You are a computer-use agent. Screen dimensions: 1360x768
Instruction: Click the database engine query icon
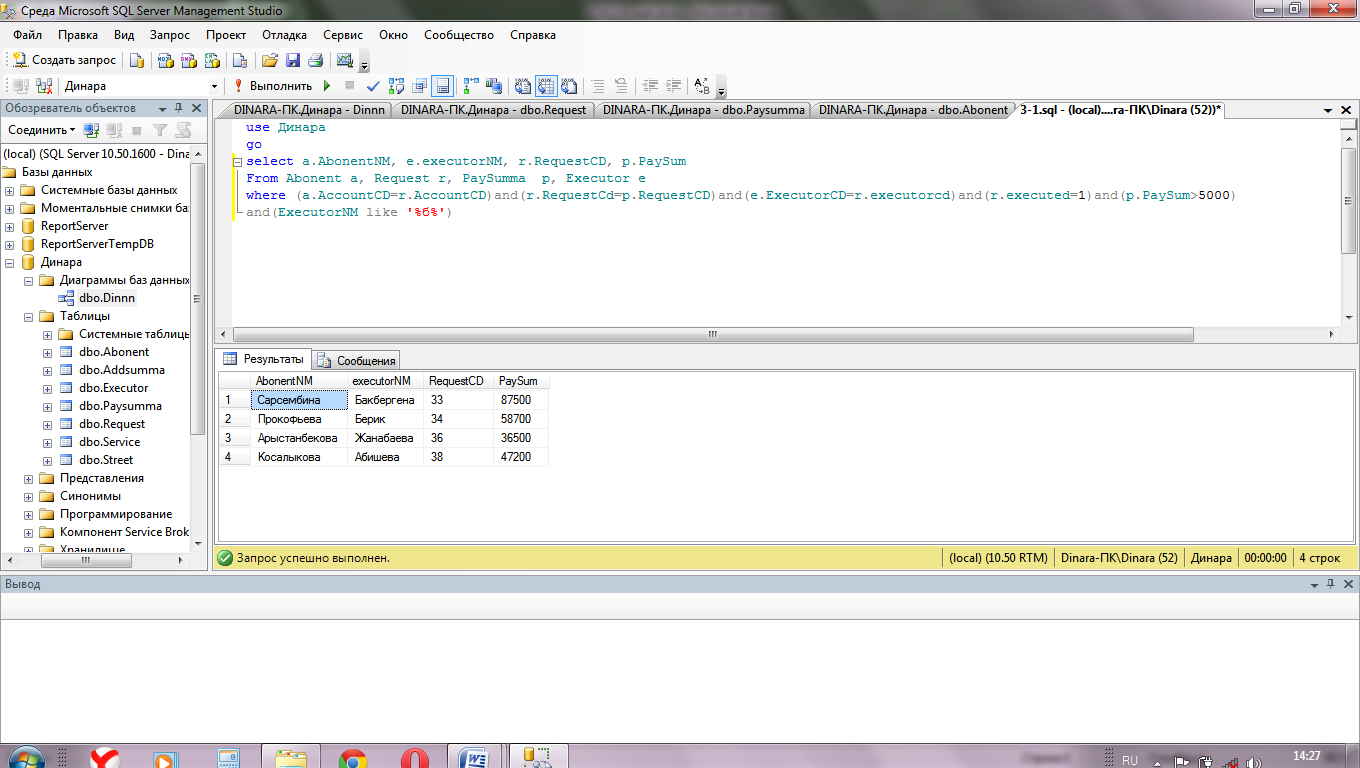(x=138, y=60)
